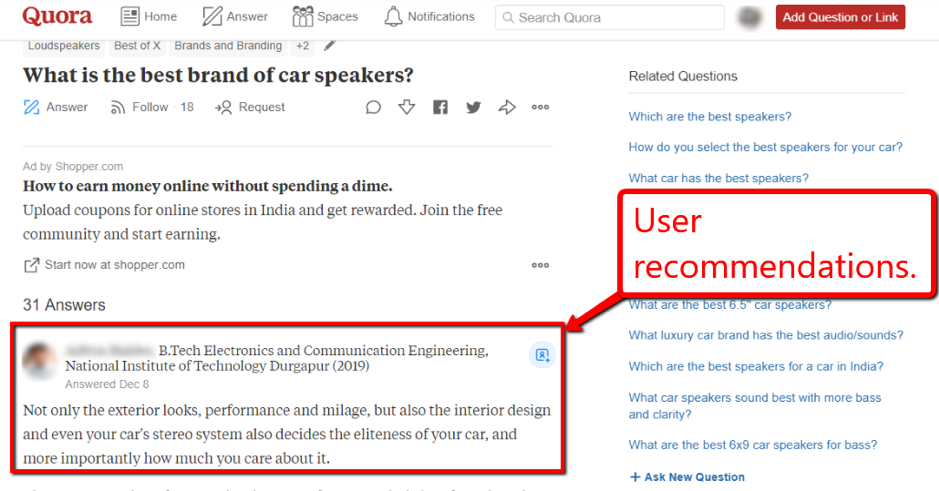
Task: Click the share arrow icon
Action: 507,107
